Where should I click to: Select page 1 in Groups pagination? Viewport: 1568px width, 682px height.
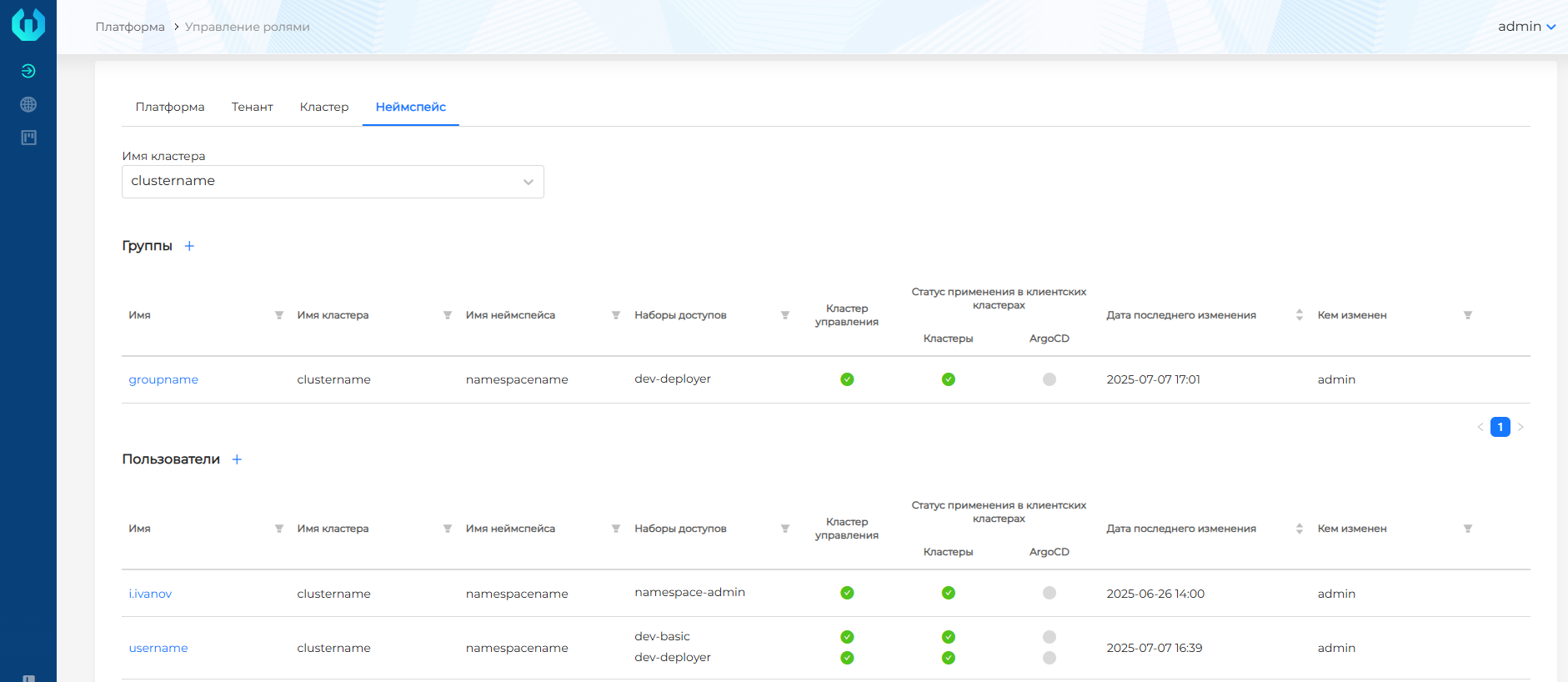1500,427
